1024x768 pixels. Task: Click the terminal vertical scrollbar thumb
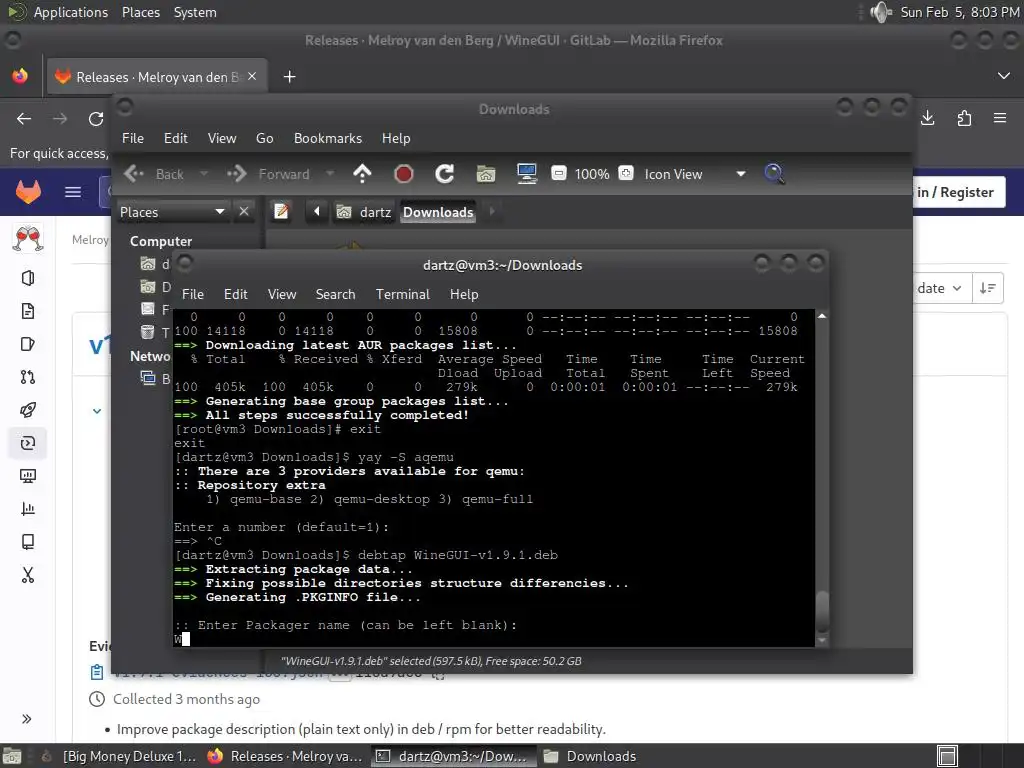point(822,612)
